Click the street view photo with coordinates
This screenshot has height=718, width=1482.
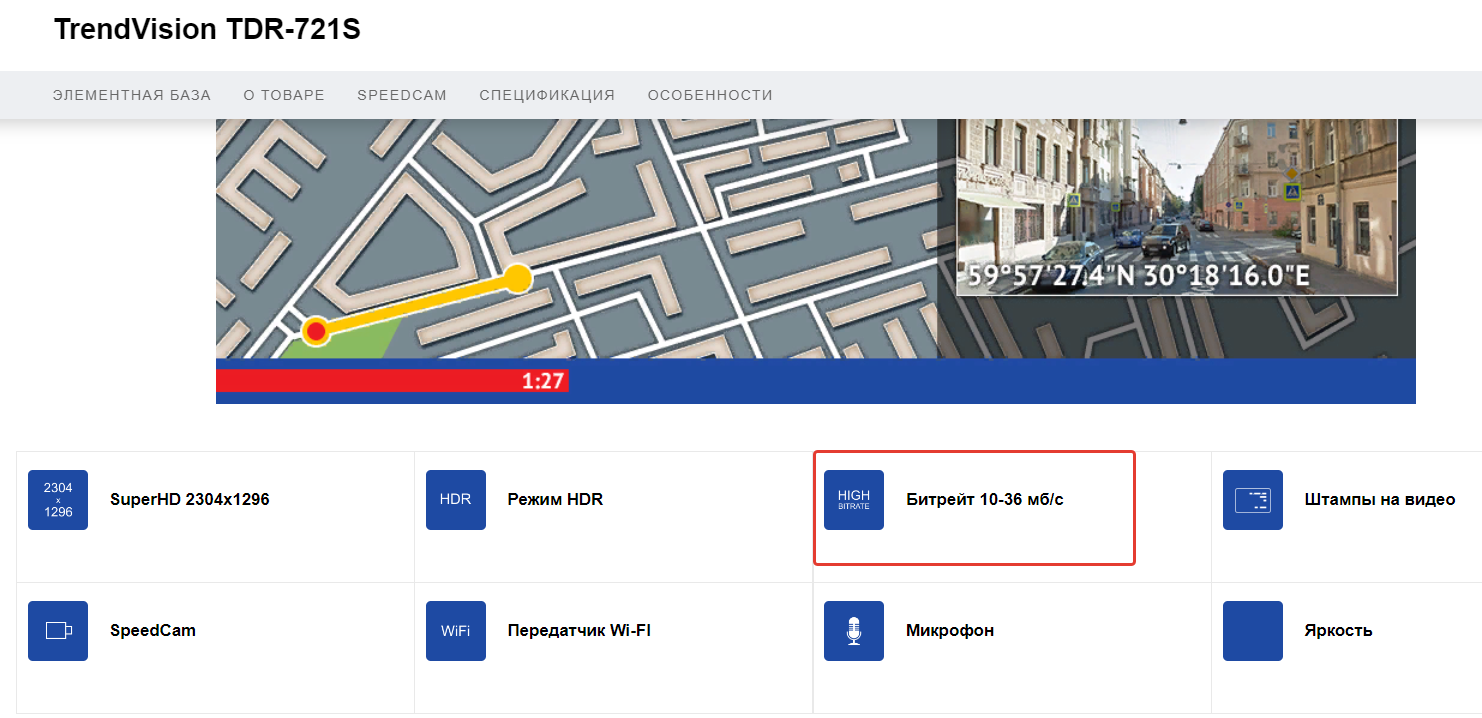1176,207
